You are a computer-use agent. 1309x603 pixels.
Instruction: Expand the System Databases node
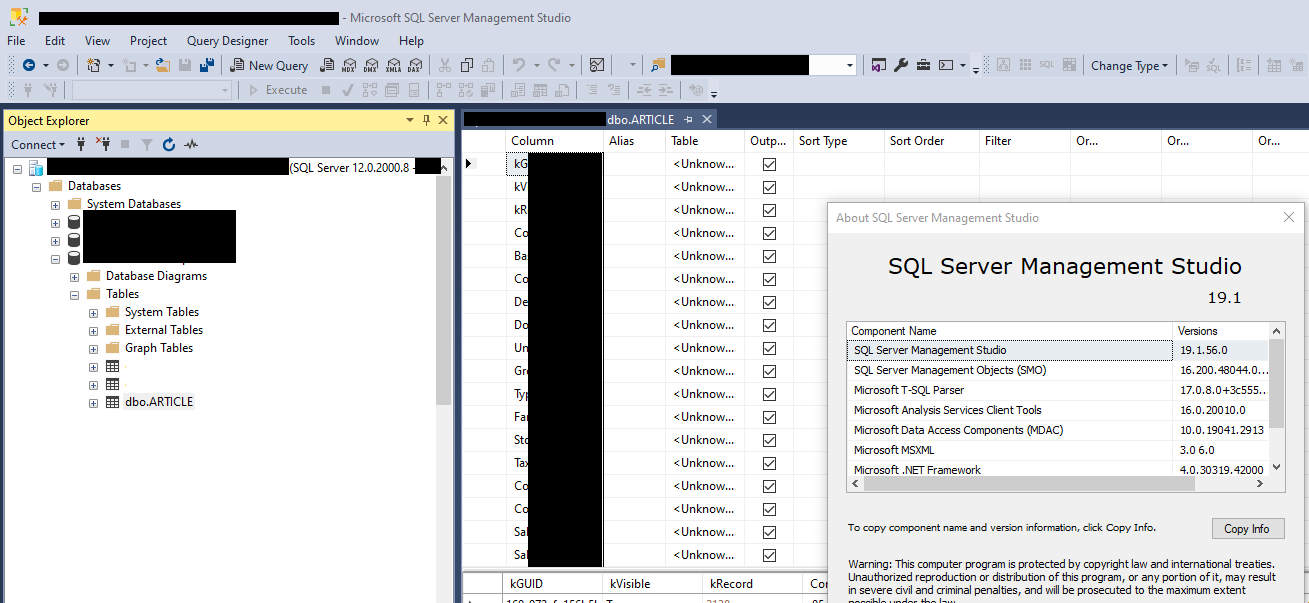[x=56, y=204]
